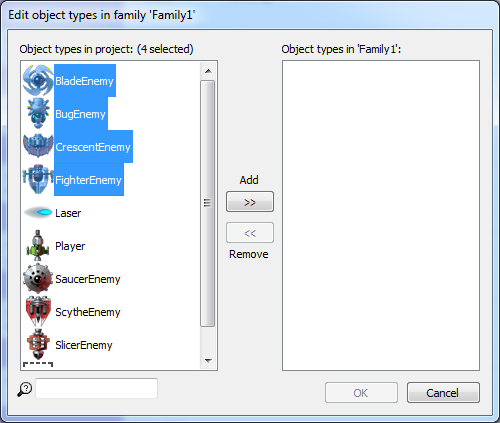Screen dimensions: 500x423
Task: Pick the ScytheEnemy sprite icon
Action: pos(38,311)
